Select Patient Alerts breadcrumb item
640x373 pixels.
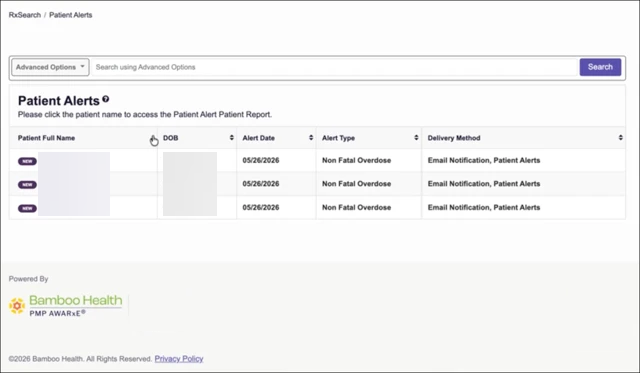pos(71,15)
